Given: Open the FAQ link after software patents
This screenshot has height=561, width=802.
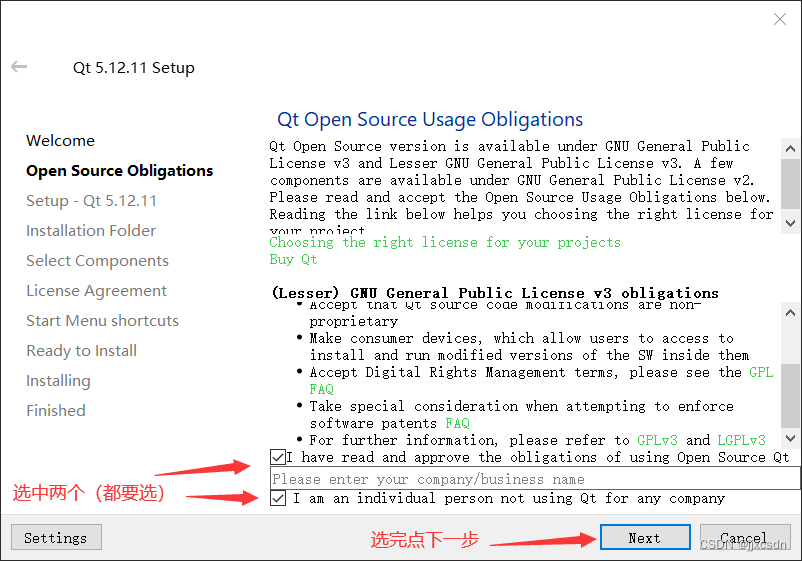Looking at the screenshot, I should [457, 423].
